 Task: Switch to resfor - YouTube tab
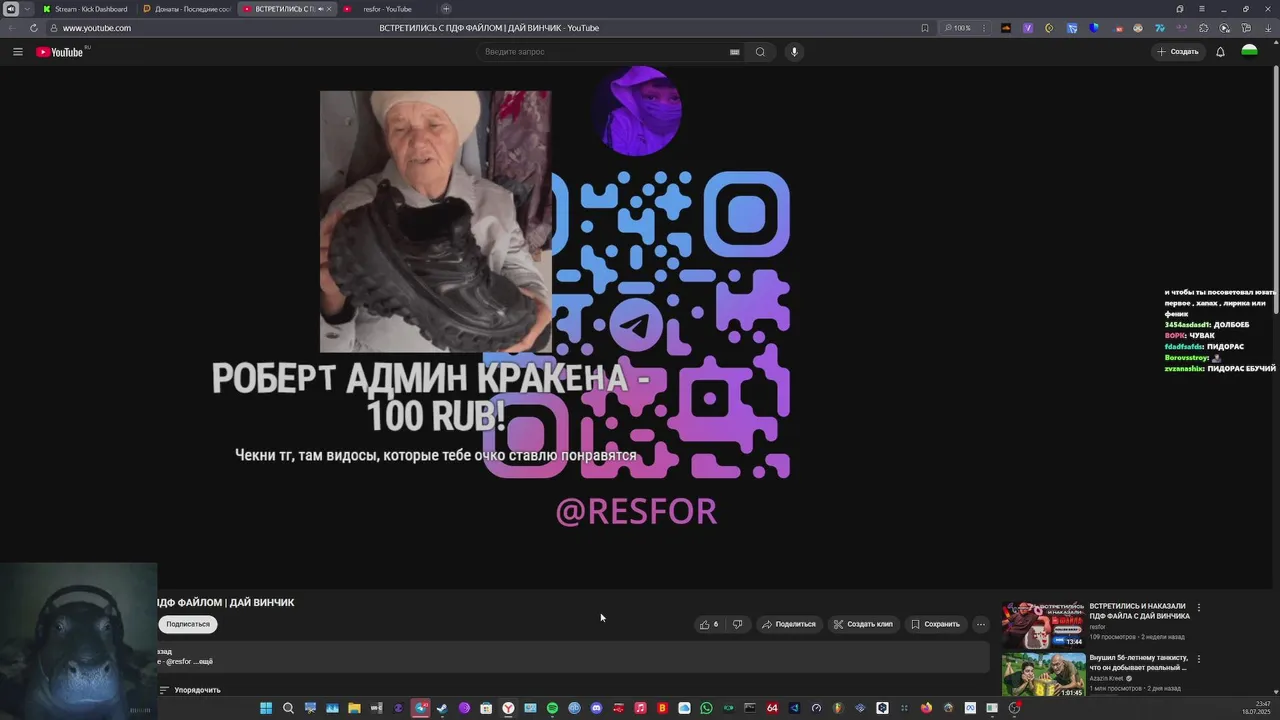click(386, 9)
